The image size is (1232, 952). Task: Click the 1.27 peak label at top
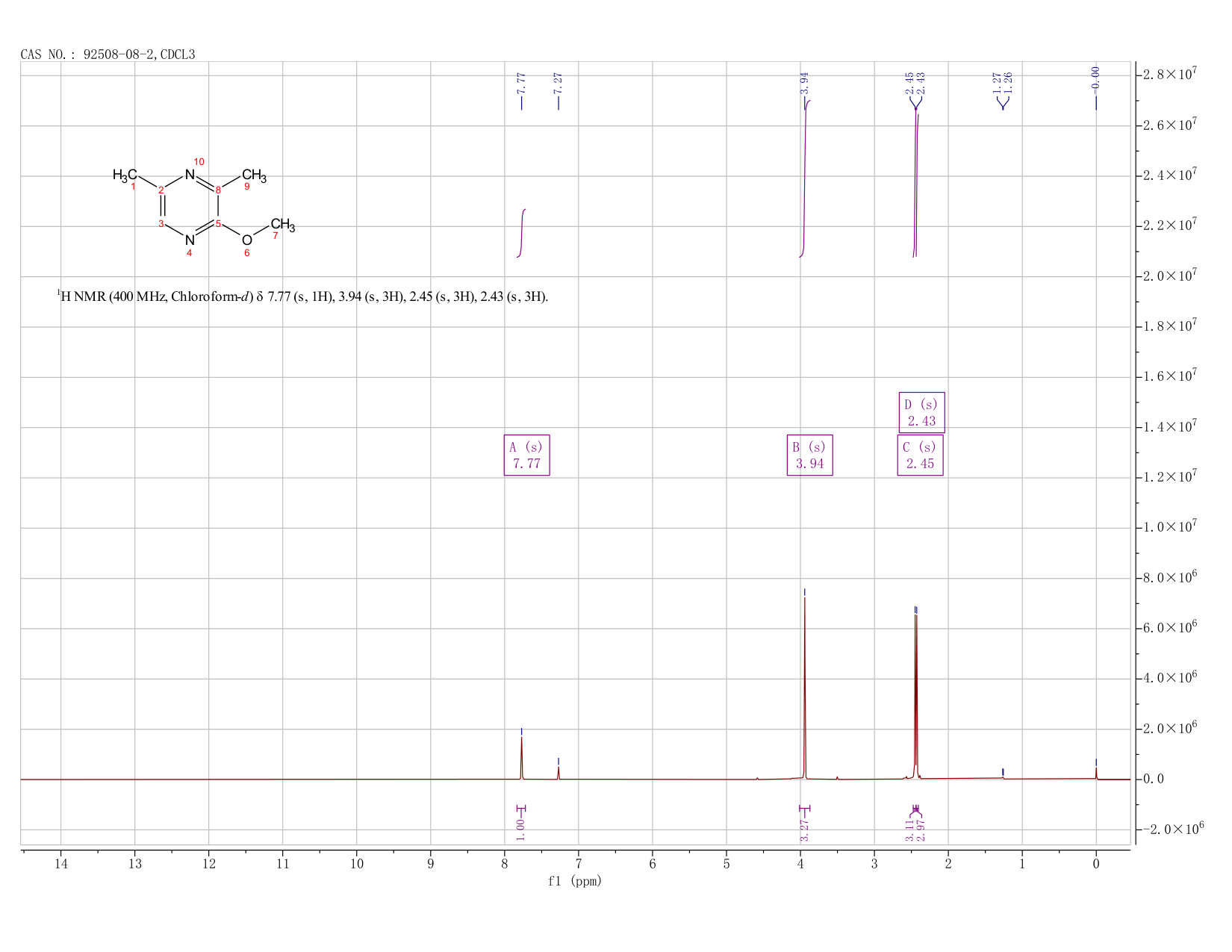pyautogui.click(x=997, y=81)
